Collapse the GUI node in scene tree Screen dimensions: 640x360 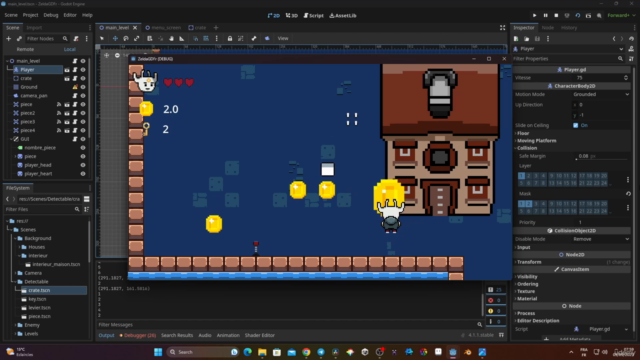pyautogui.click(x=12, y=139)
